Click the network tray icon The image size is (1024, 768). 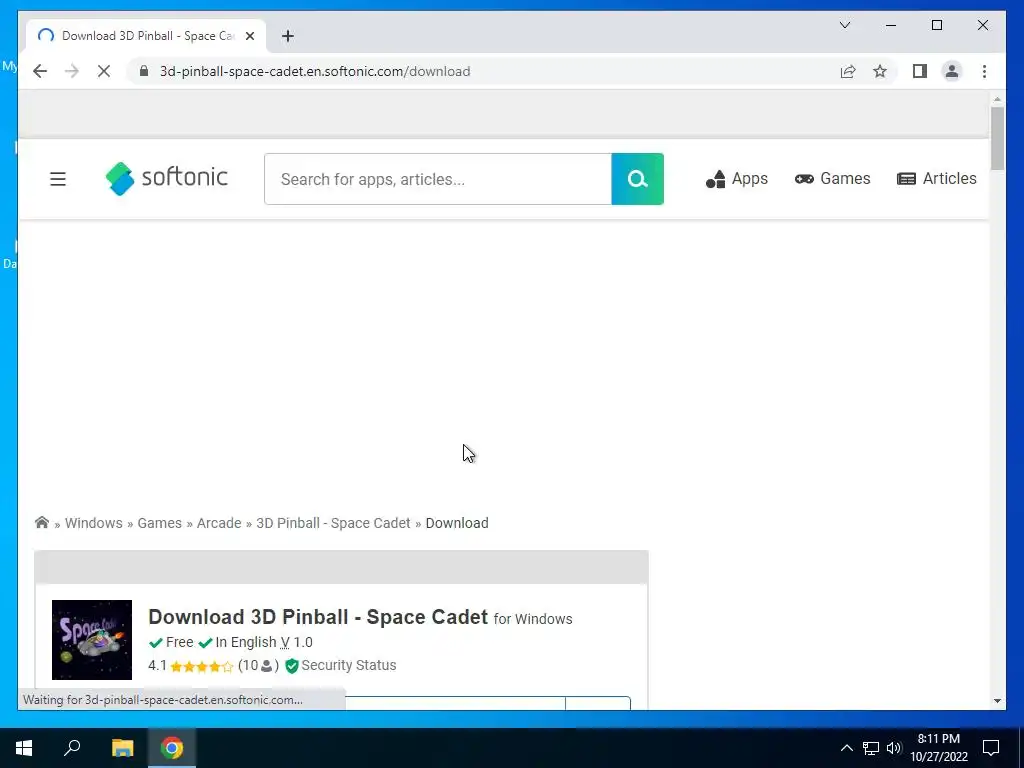click(x=871, y=748)
